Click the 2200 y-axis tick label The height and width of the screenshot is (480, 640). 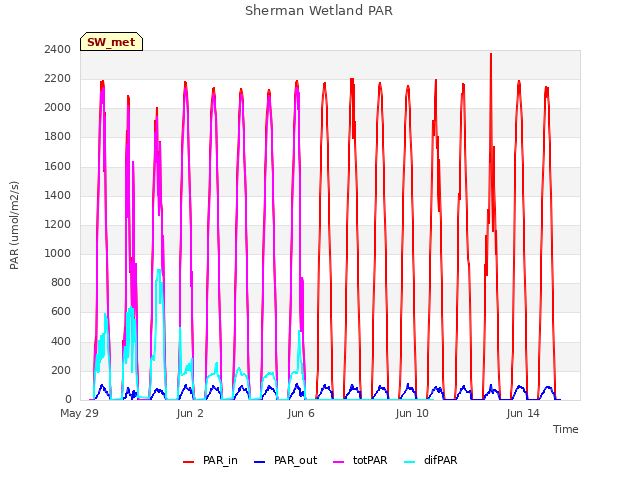(x=58, y=78)
